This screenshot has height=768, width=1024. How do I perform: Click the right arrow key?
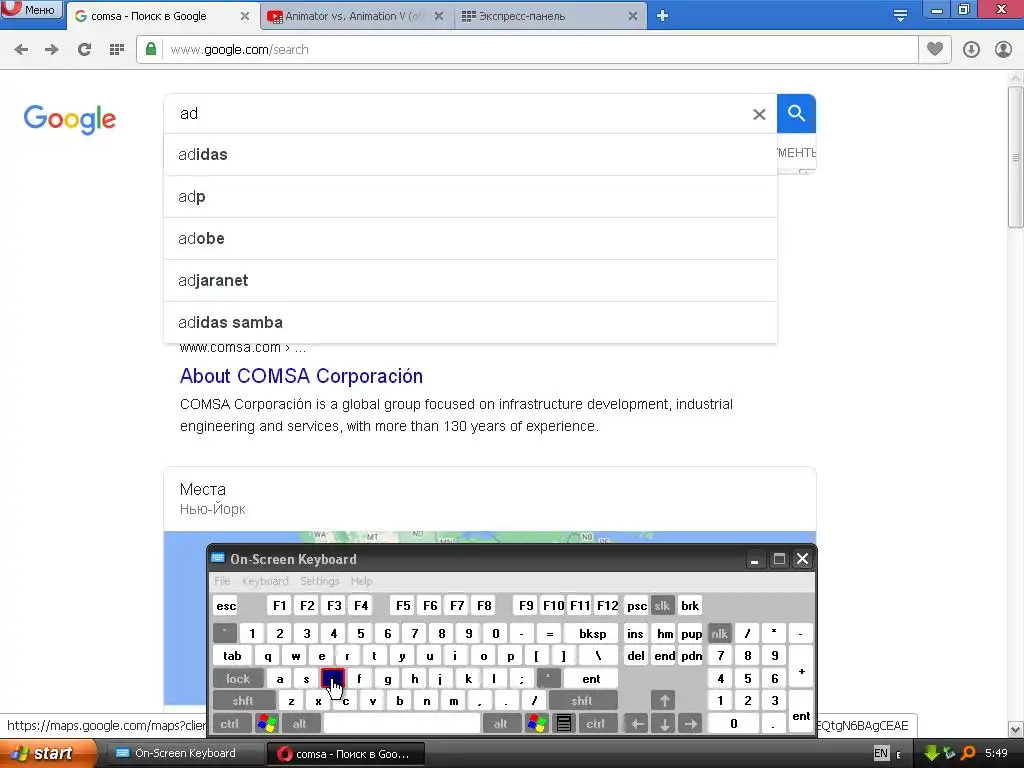690,724
